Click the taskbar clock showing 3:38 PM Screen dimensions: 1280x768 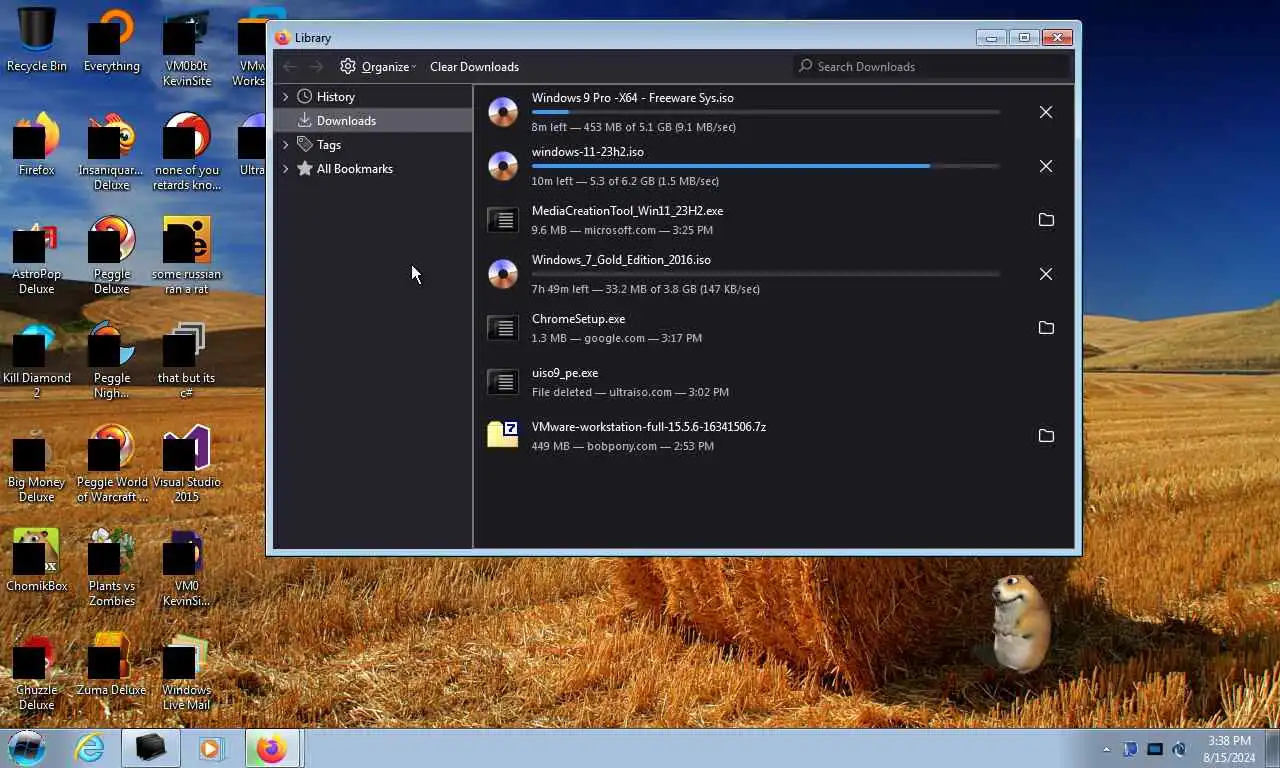coord(1229,748)
